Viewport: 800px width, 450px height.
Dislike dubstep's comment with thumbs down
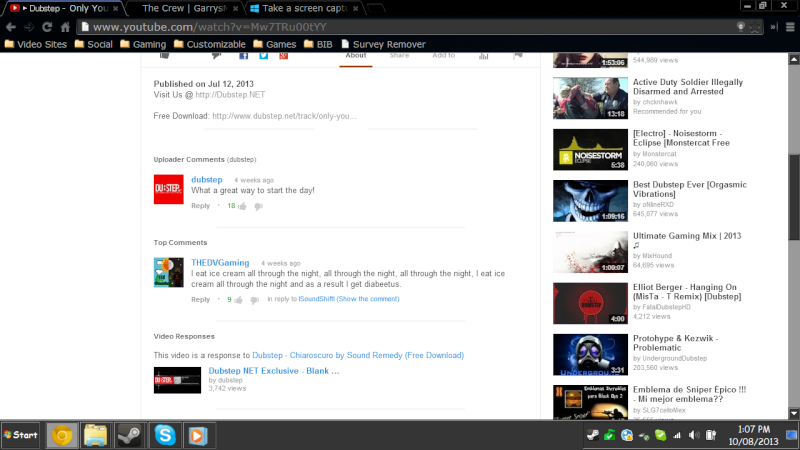(x=259, y=206)
